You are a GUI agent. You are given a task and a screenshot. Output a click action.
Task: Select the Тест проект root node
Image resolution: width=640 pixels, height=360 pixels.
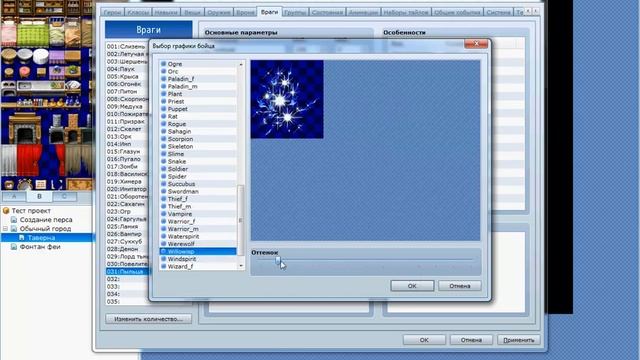pyautogui.click(x=31, y=211)
